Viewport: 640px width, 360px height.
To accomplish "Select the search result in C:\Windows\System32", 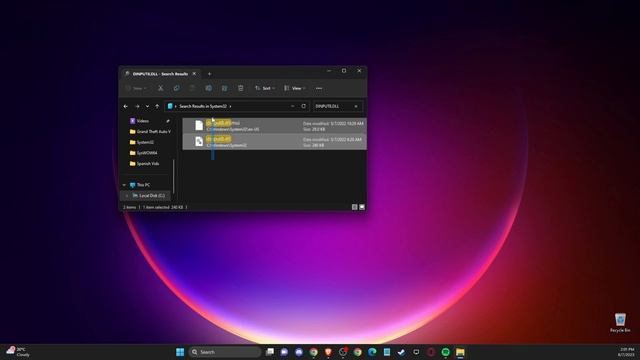I will pos(274,142).
